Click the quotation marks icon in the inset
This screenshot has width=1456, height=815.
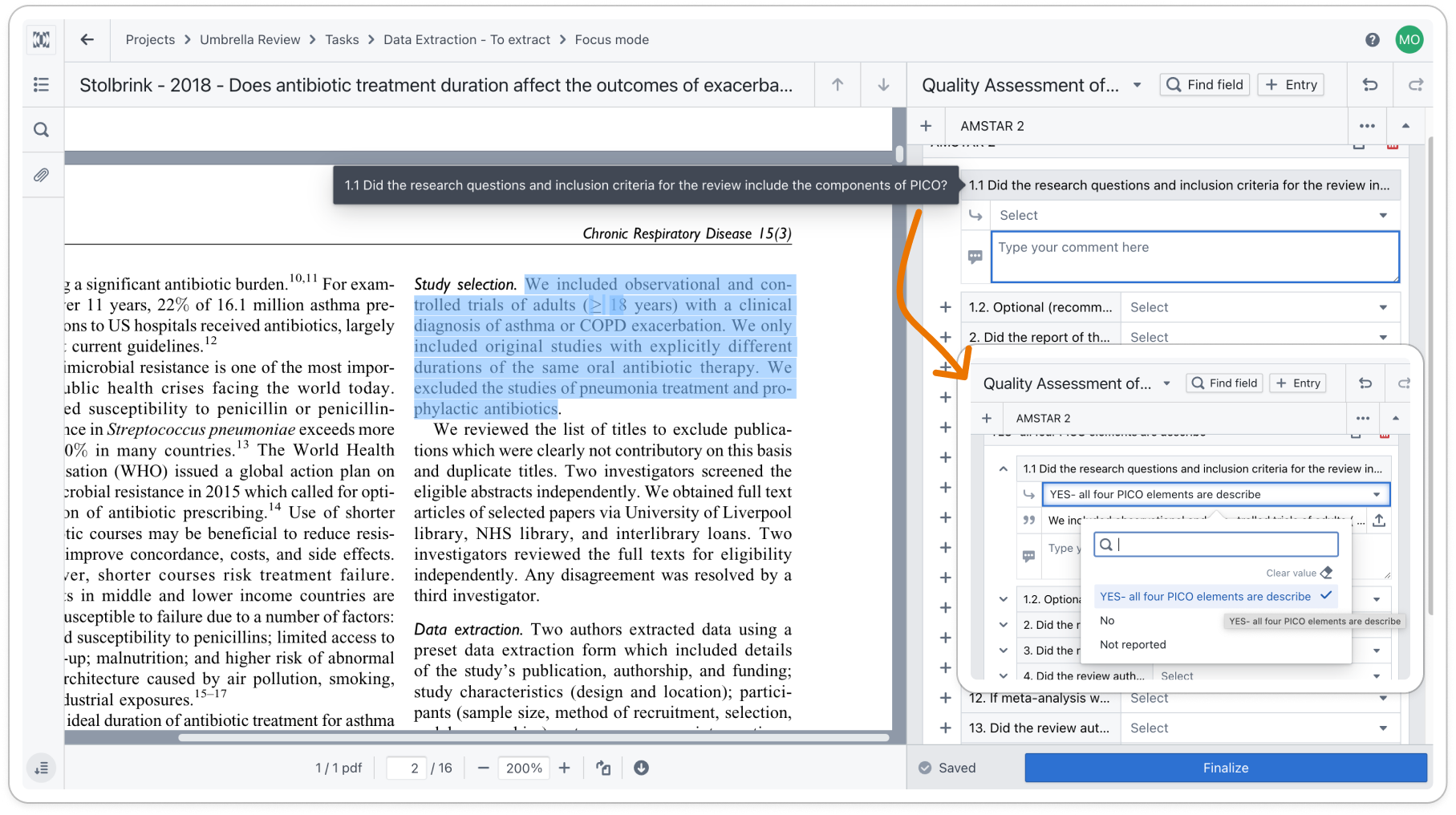1028,521
